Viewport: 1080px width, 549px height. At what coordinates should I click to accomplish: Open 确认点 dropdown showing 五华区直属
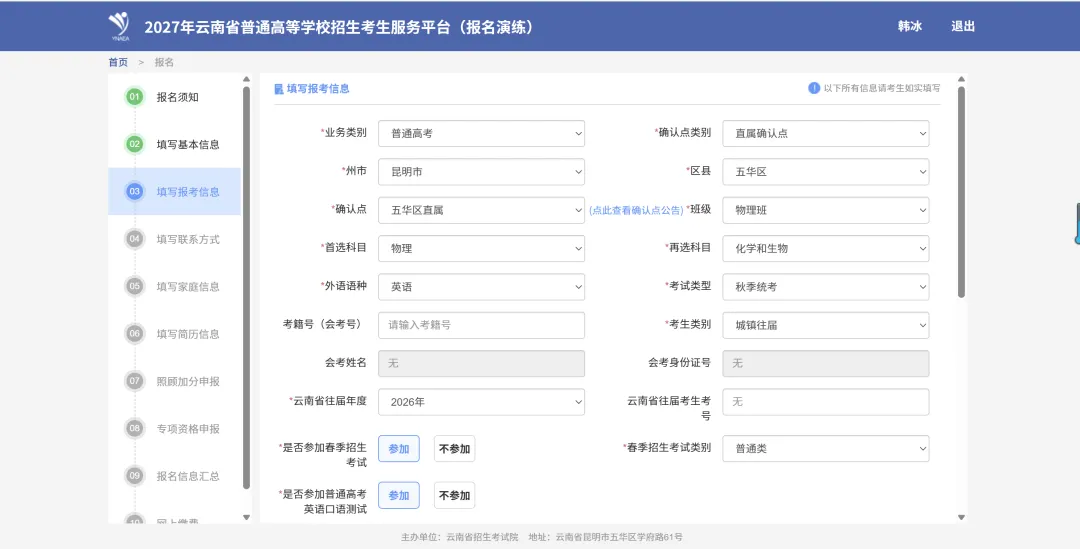(x=481, y=210)
